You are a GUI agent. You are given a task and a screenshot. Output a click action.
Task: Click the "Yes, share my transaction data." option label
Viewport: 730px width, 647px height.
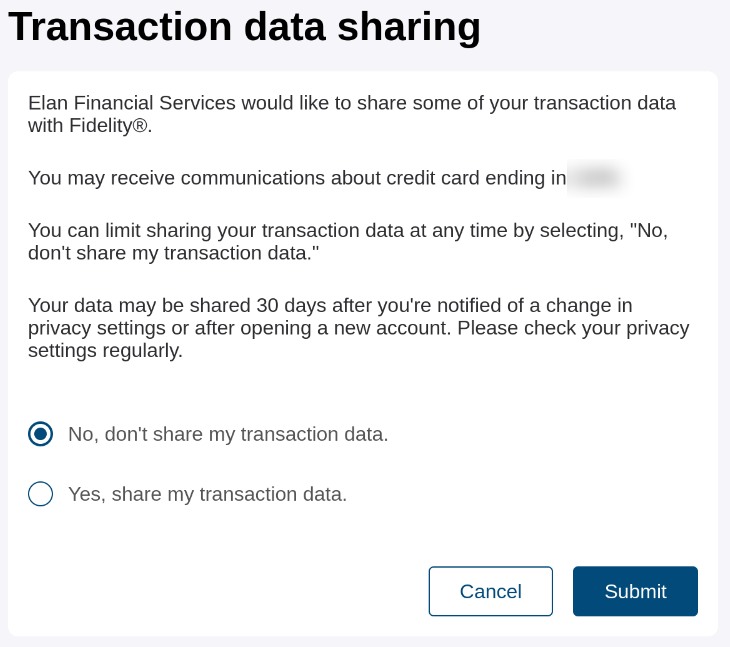click(x=207, y=494)
